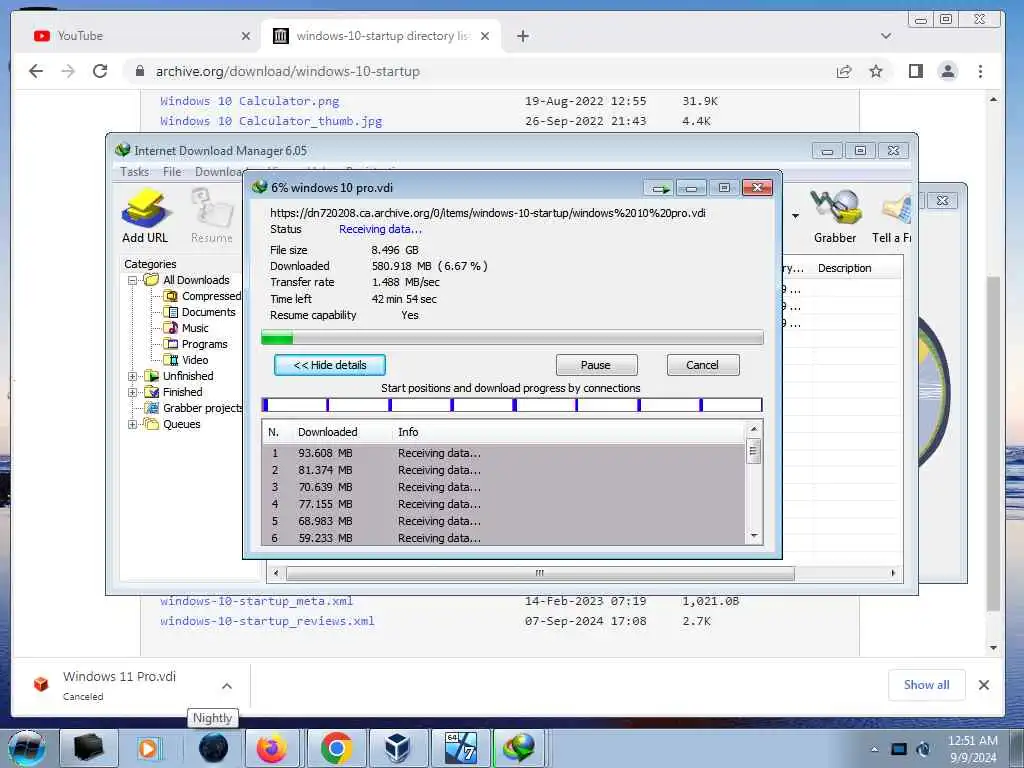This screenshot has width=1024, height=768.
Task: Toggle the Chrome side panel icon
Action: click(x=916, y=71)
